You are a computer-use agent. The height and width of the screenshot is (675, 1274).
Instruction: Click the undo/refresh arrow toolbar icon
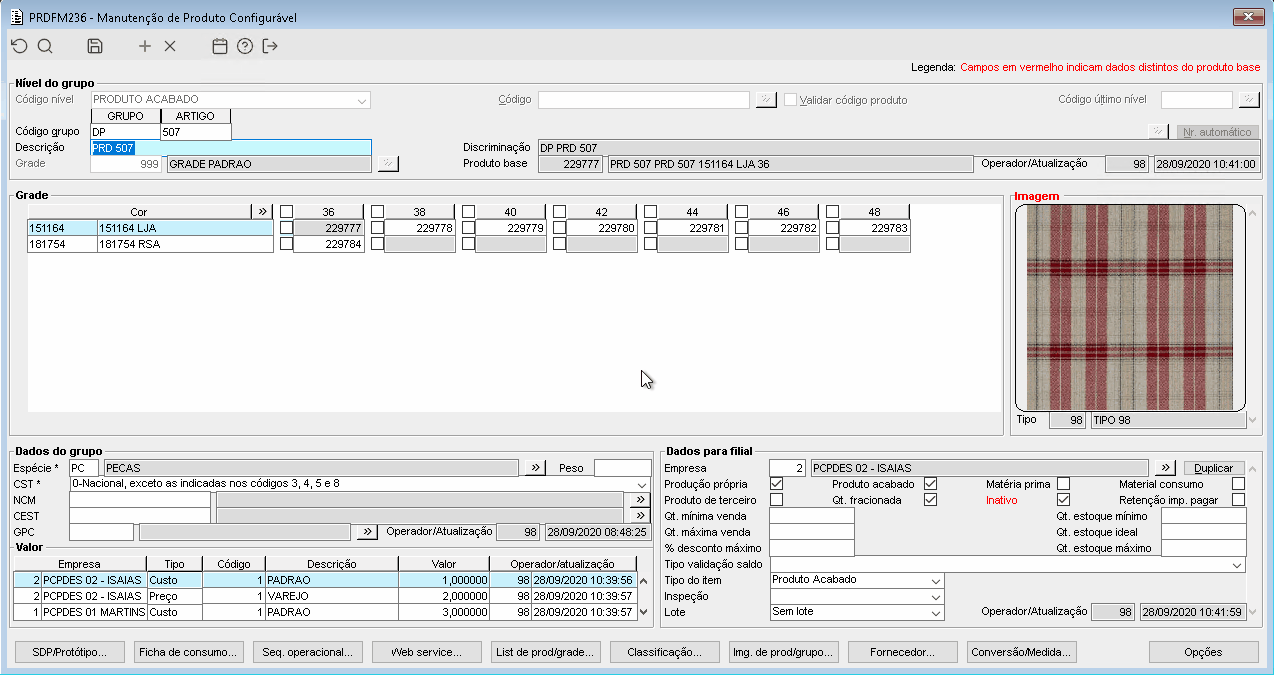tap(19, 46)
